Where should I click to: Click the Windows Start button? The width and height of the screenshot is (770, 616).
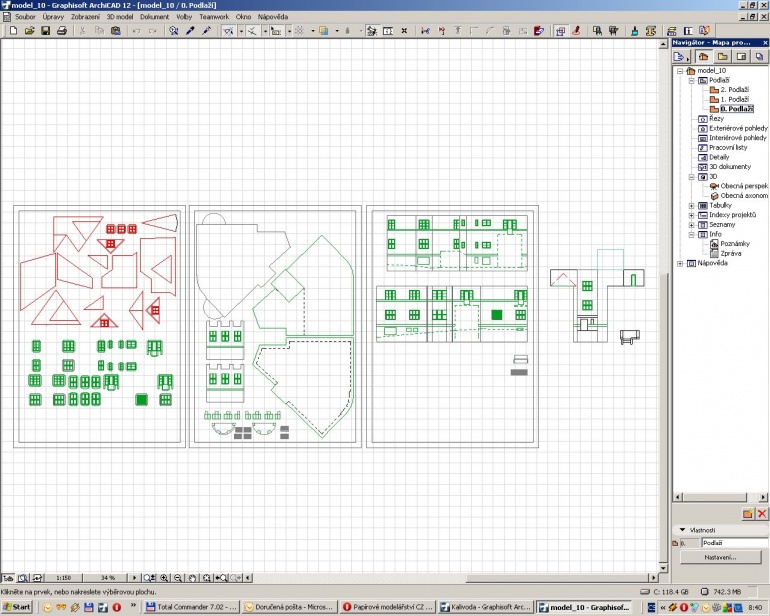(17, 607)
